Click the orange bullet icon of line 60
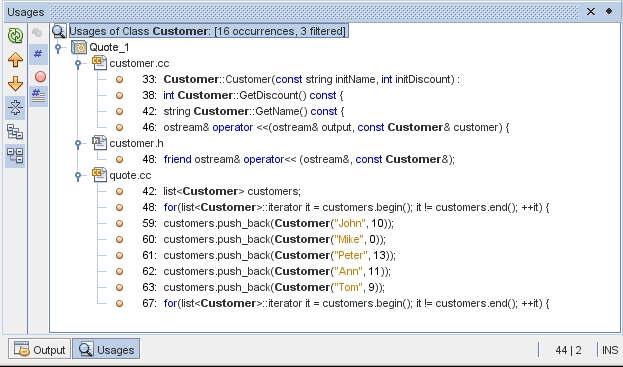This screenshot has height=367, width=623. [x=119, y=240]
